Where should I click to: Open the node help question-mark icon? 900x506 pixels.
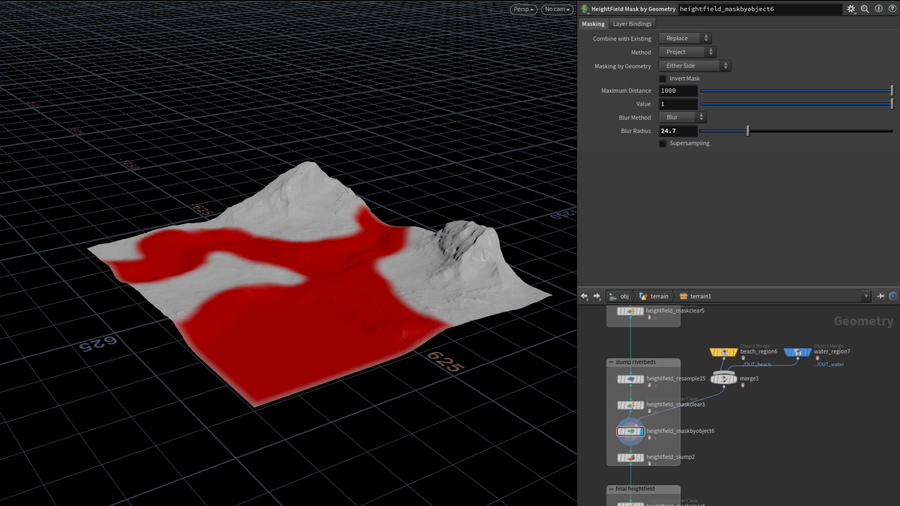click(x=892, y=9)
